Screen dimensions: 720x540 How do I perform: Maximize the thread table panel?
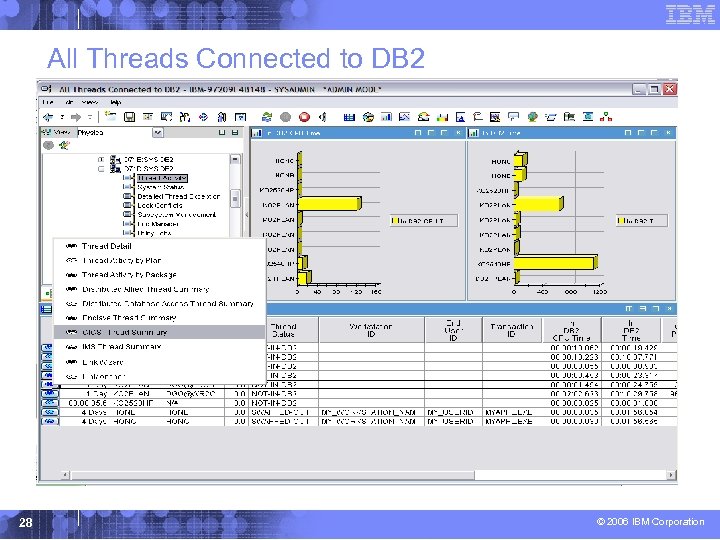656,309
